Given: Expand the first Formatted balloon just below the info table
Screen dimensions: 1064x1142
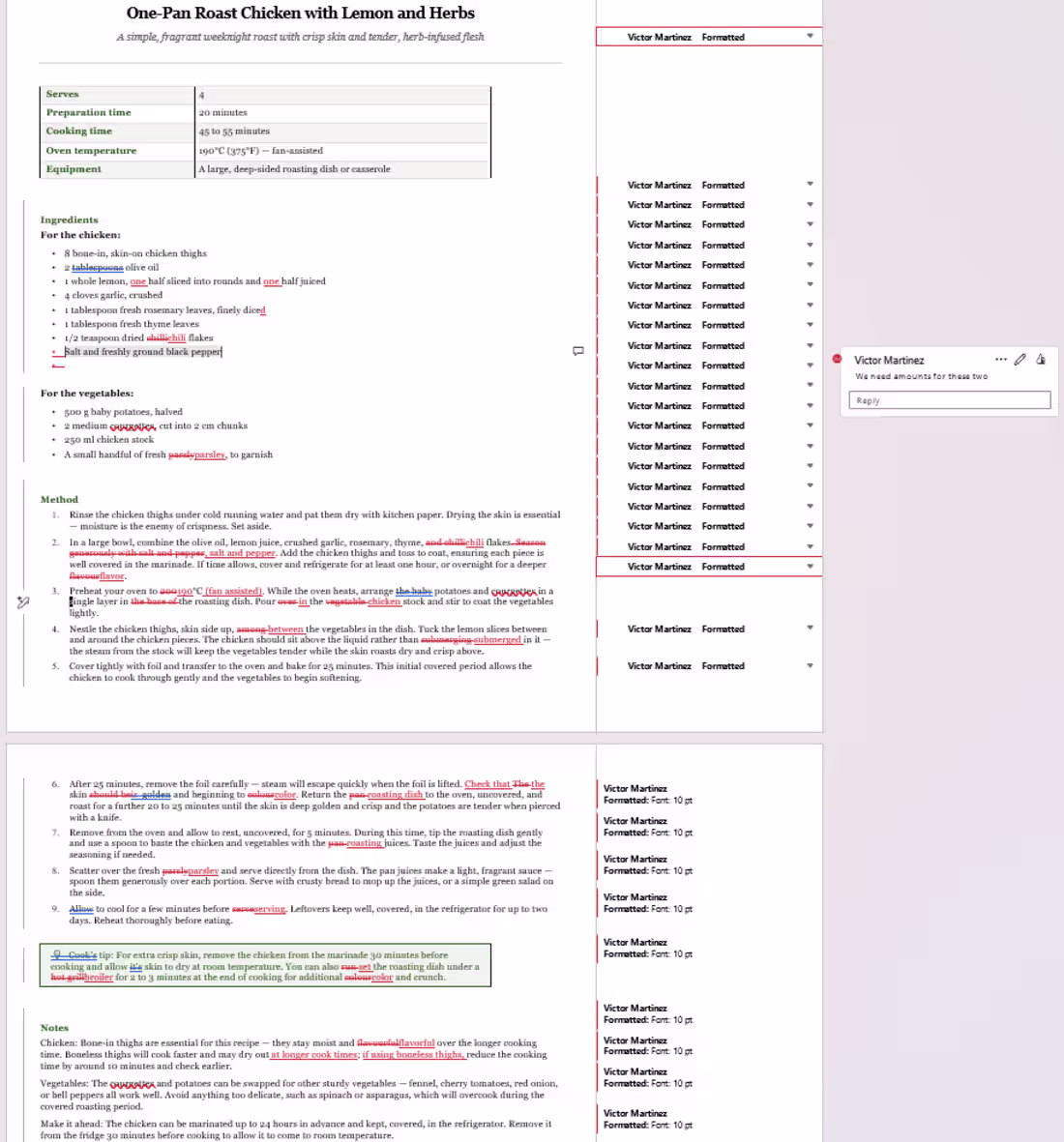Looking at the screenshot, I should coord(810,185).
